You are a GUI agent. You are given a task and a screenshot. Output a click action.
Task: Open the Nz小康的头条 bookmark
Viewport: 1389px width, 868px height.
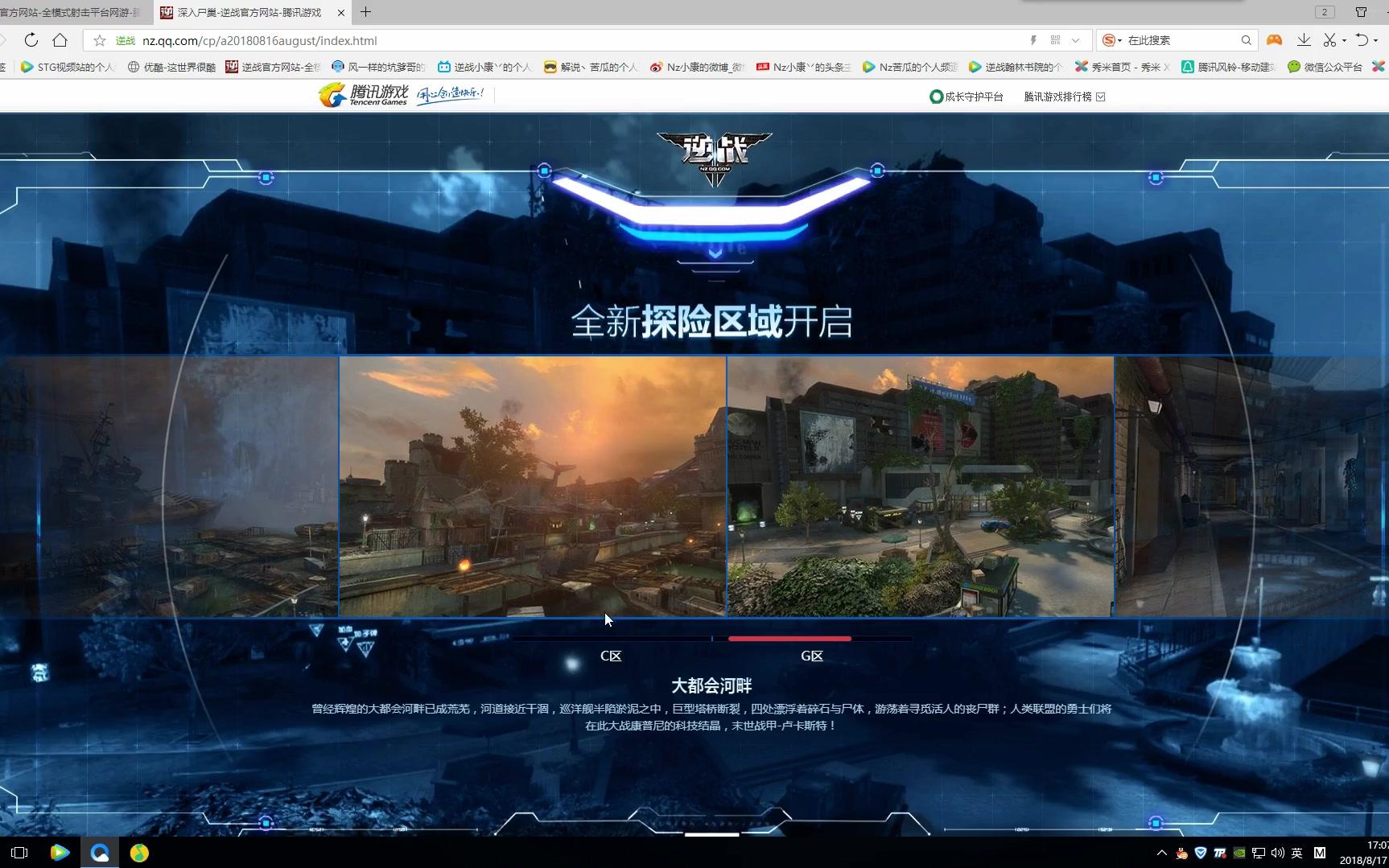[803, 67]
